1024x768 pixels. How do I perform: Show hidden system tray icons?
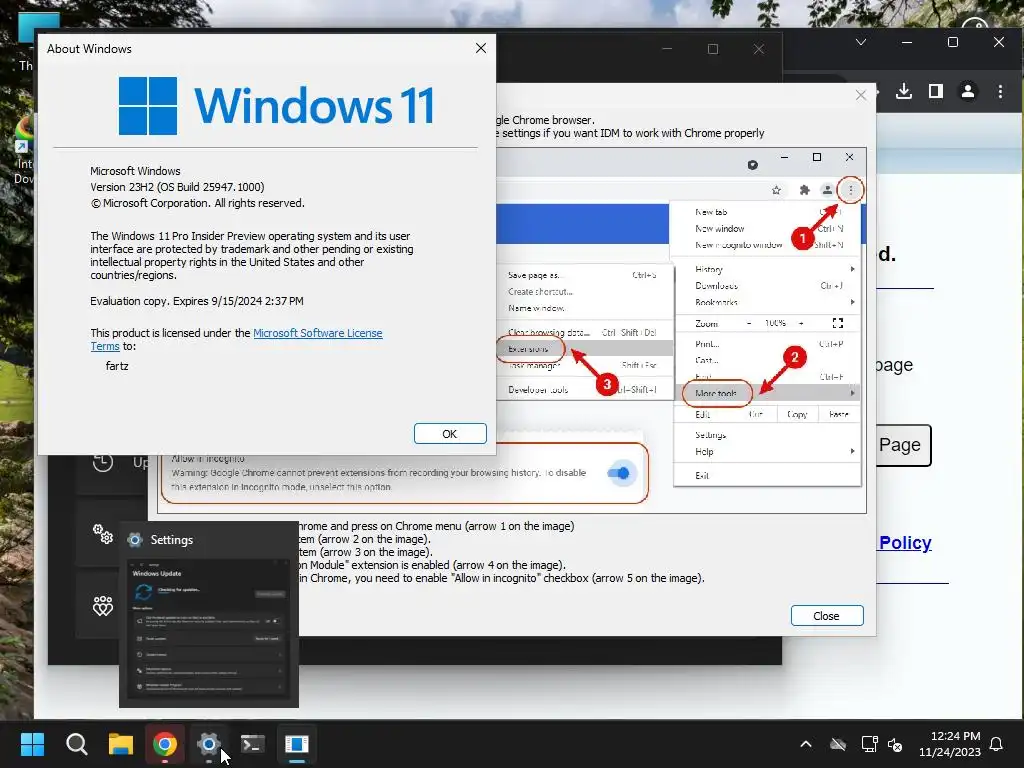807,744
